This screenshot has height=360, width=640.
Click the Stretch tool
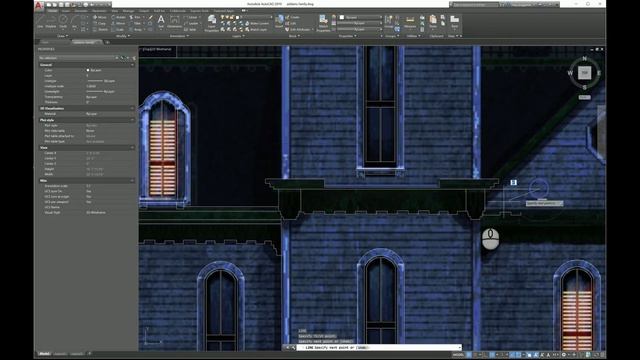tap(100, 30)
